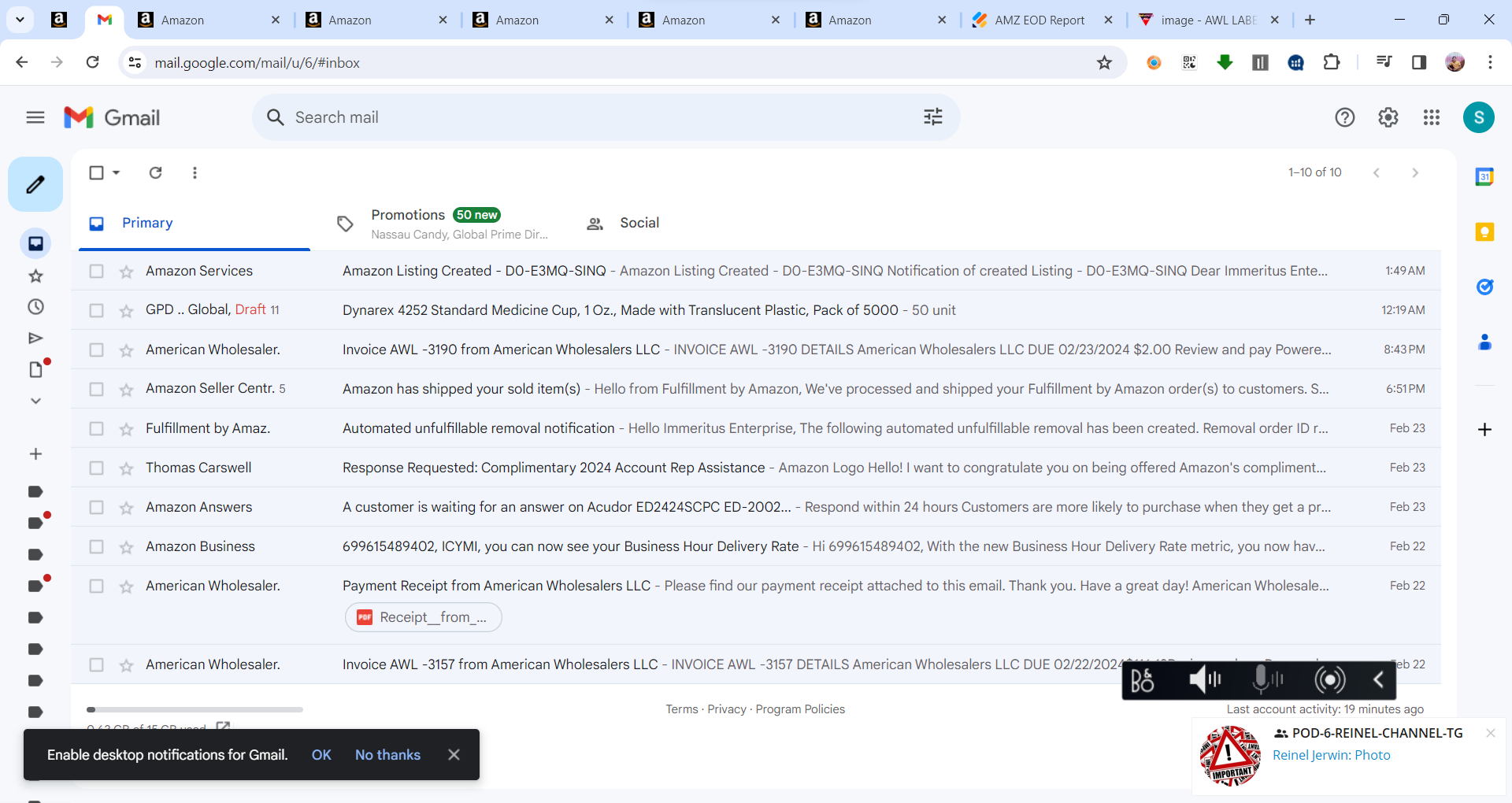Star the Thomas Carswell email

126,468
